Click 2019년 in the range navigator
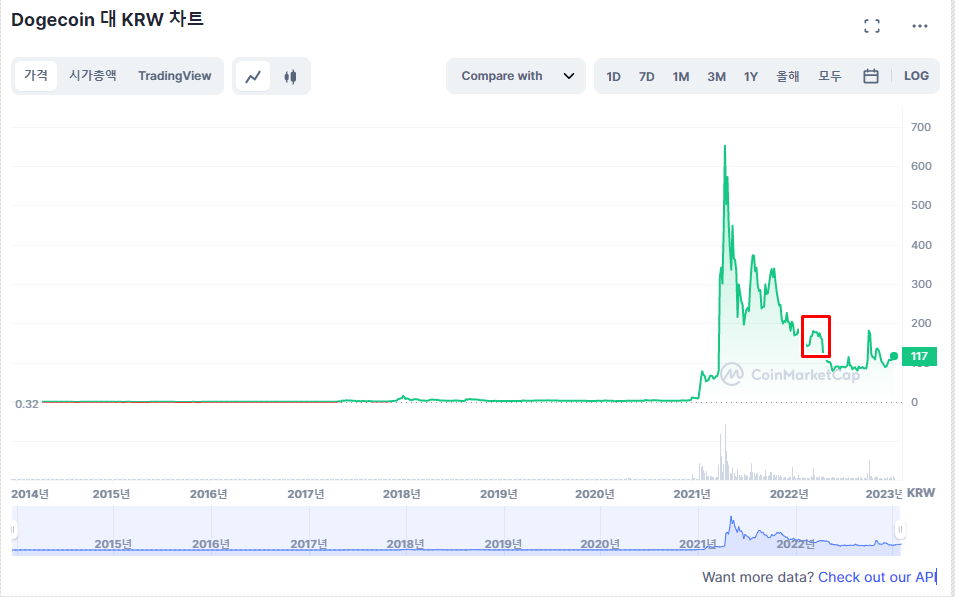955x597 pixels. 503,543
